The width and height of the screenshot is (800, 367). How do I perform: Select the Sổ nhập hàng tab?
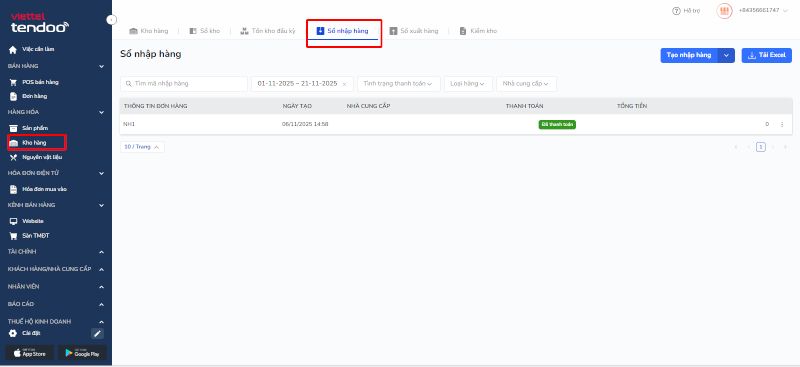(342, 31)
